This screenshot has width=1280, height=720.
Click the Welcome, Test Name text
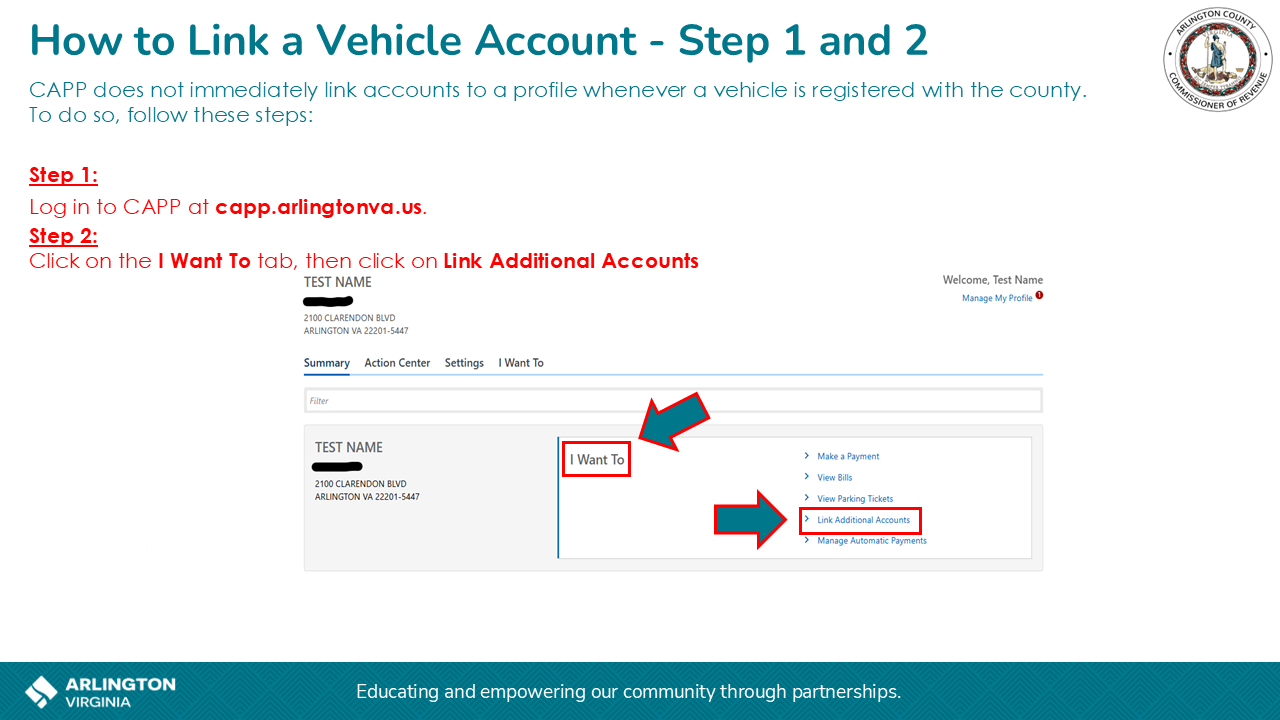992,280
